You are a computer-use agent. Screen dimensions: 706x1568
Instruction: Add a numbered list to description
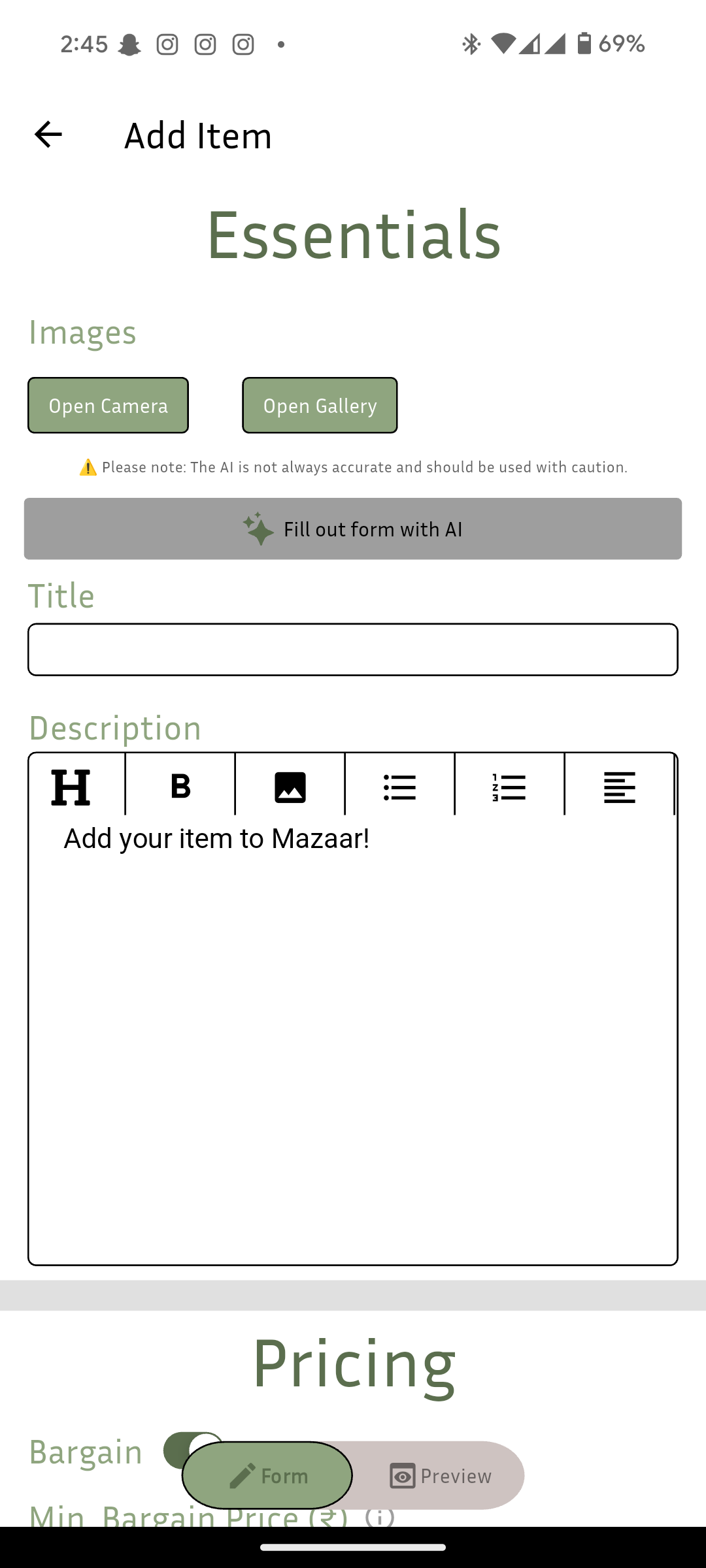(x=509, y=787)
